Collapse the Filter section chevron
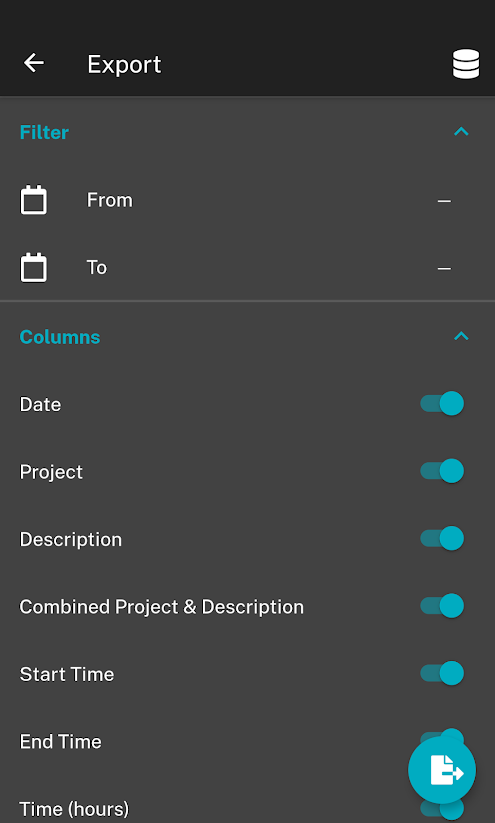495x823 pixels. pos(461,132)
